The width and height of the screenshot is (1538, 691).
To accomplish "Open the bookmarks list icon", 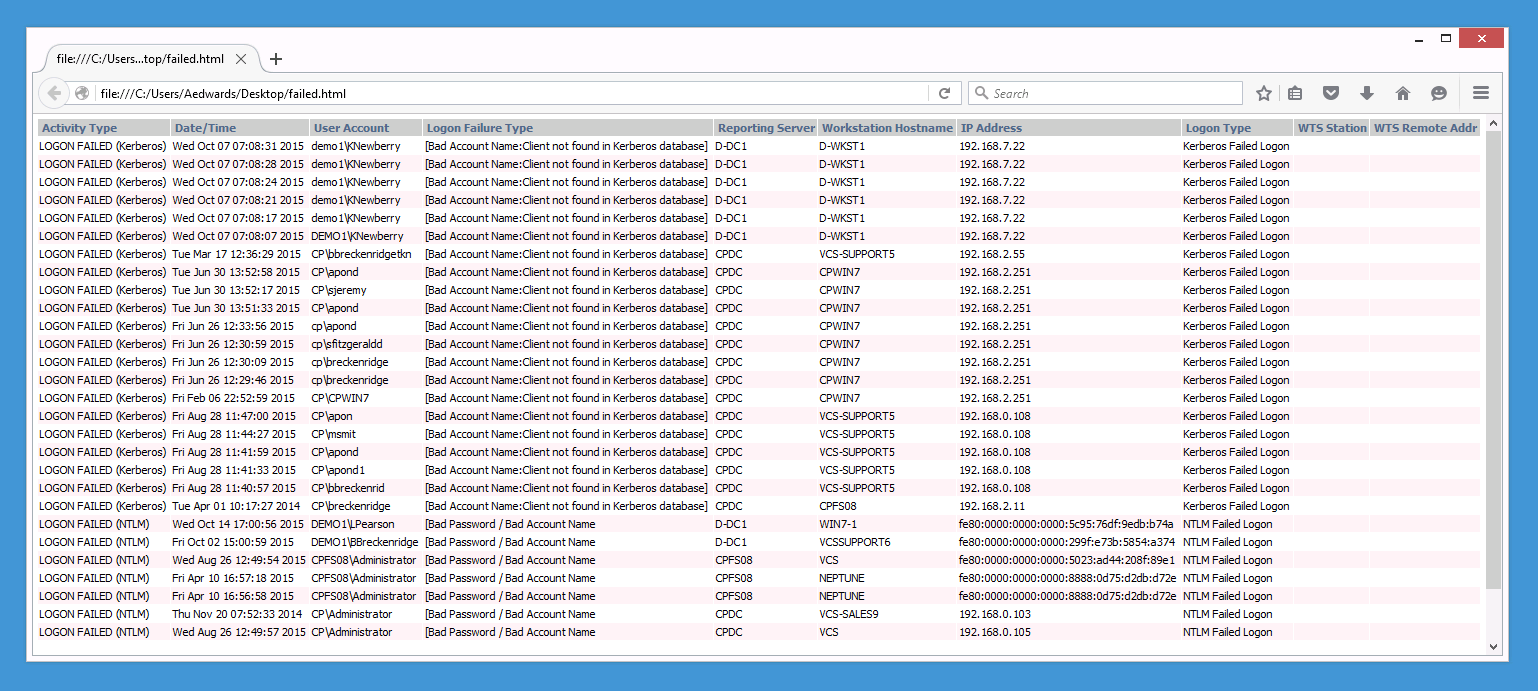I will [1295, 93].
